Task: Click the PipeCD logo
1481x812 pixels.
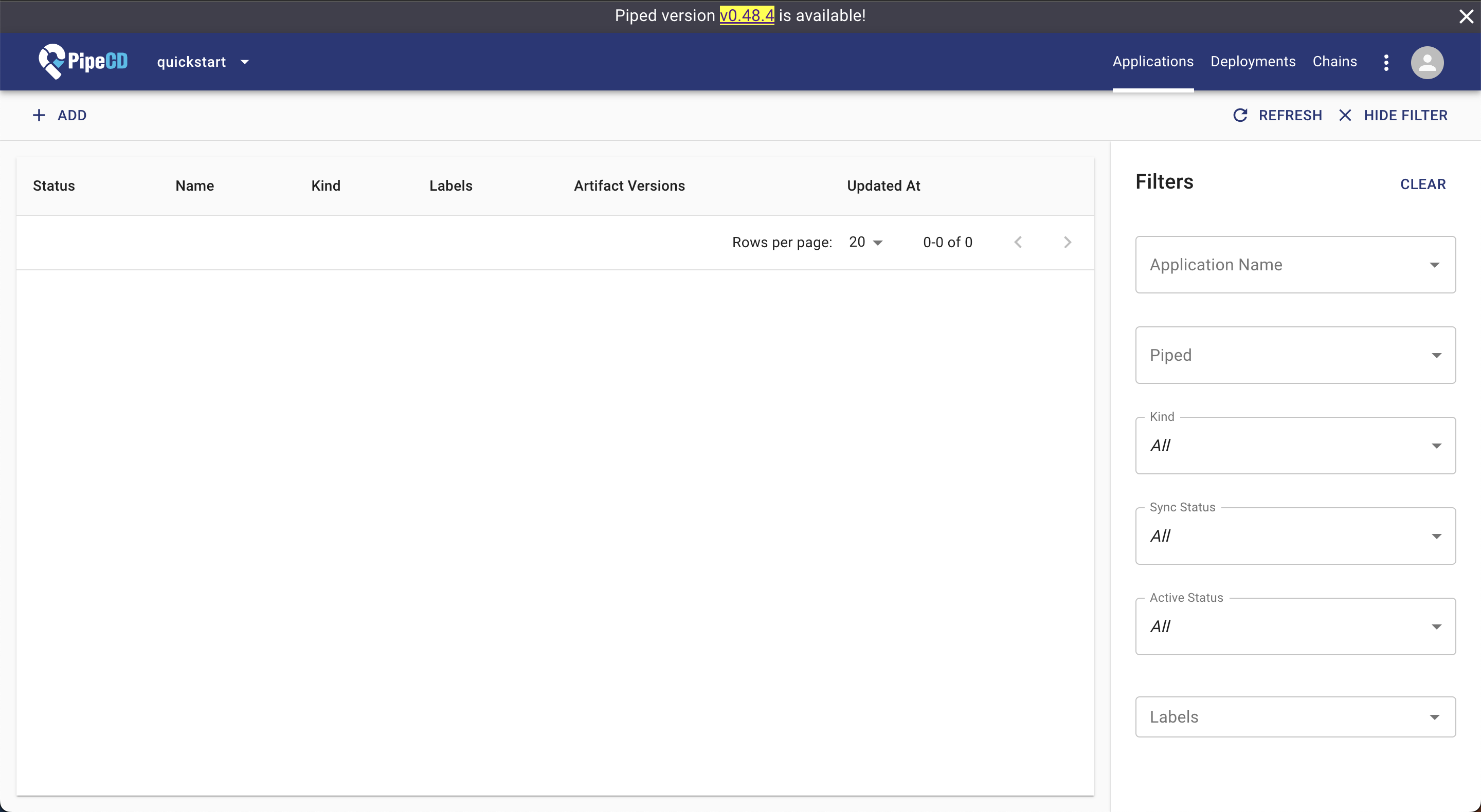Action: click(x=83, y=62)
